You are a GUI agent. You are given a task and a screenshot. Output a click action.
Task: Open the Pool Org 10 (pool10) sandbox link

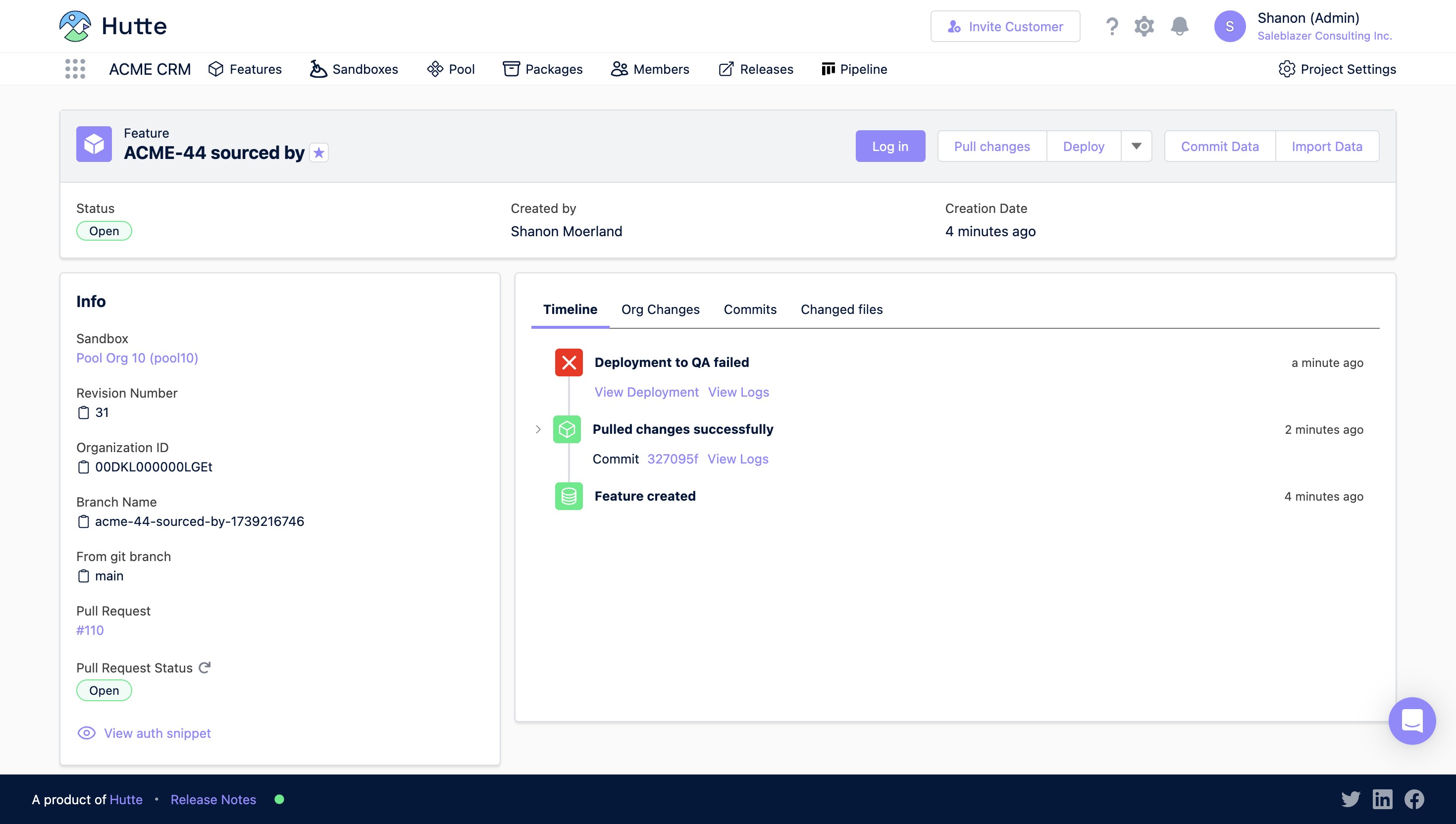[x=138, y=358]
